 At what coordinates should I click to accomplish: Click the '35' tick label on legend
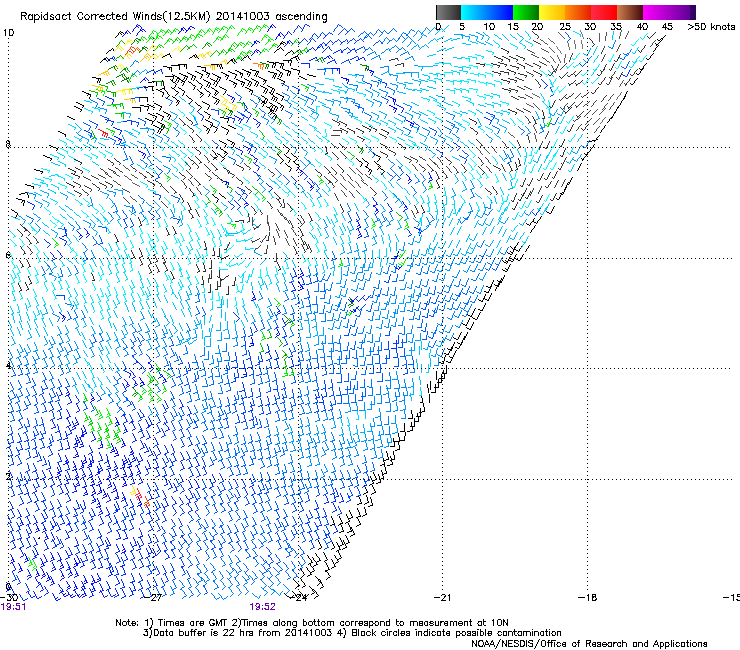click(616, 27)
